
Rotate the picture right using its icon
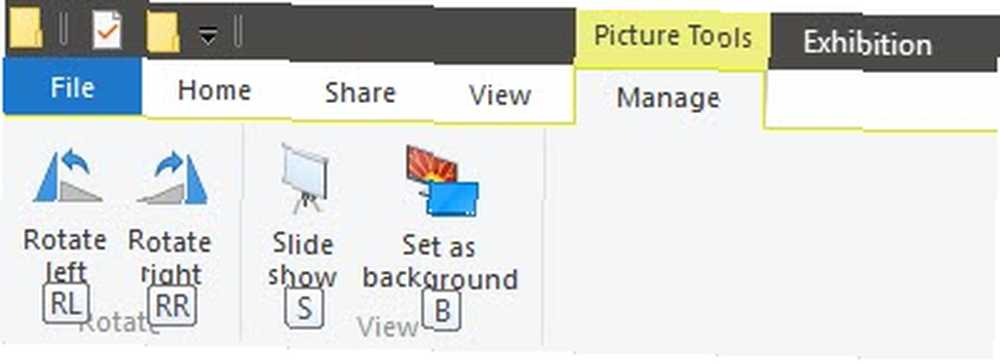[172, 177]
